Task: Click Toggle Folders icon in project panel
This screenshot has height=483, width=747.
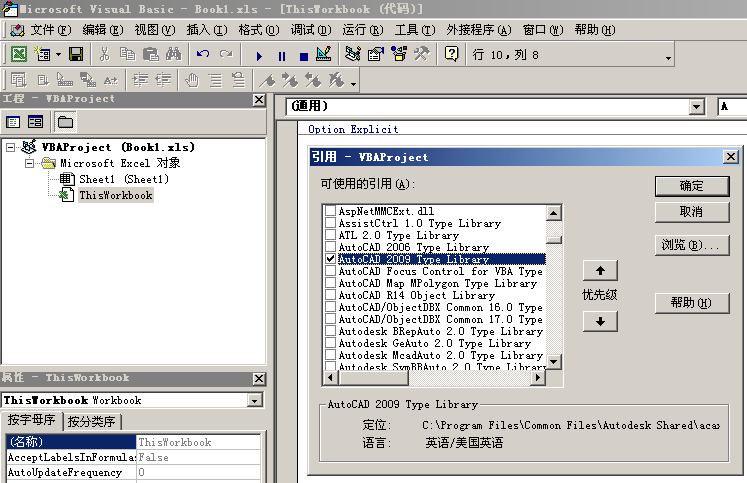Action: point(65,122)
